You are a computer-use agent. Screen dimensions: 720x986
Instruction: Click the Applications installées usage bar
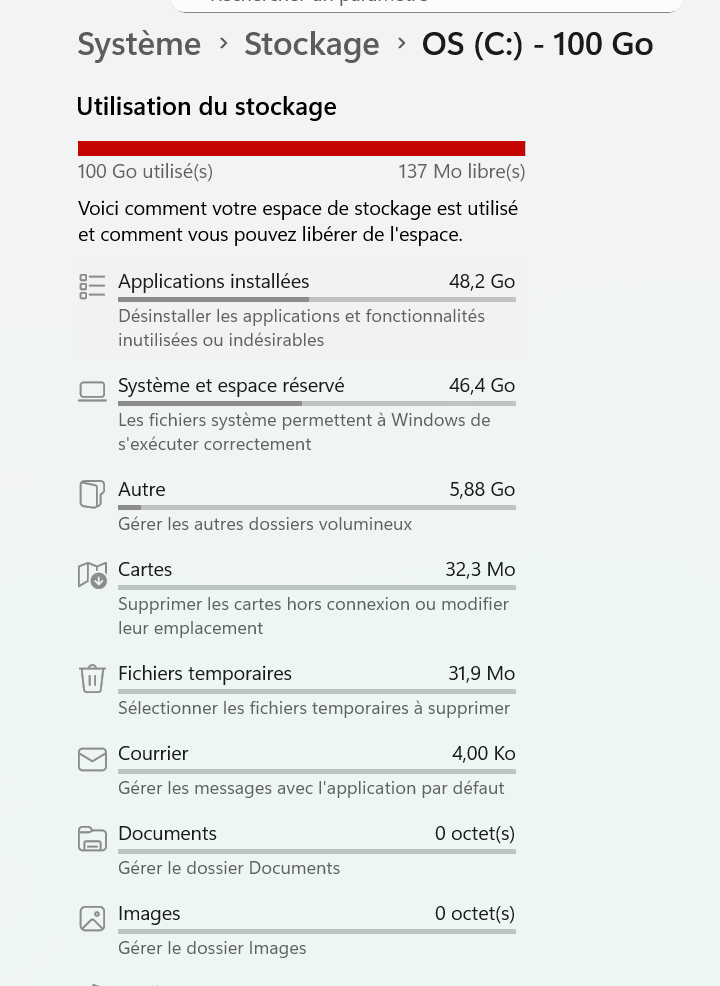316,299
